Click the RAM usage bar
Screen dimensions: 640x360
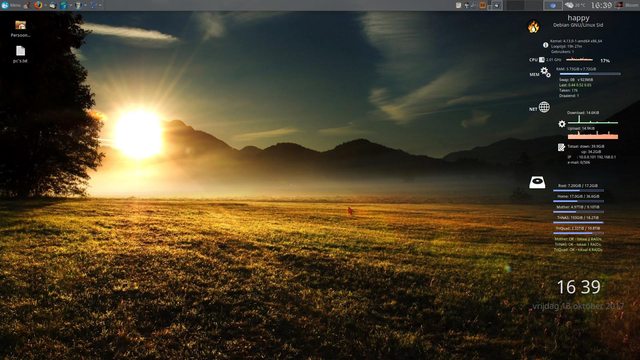(590, 74)
